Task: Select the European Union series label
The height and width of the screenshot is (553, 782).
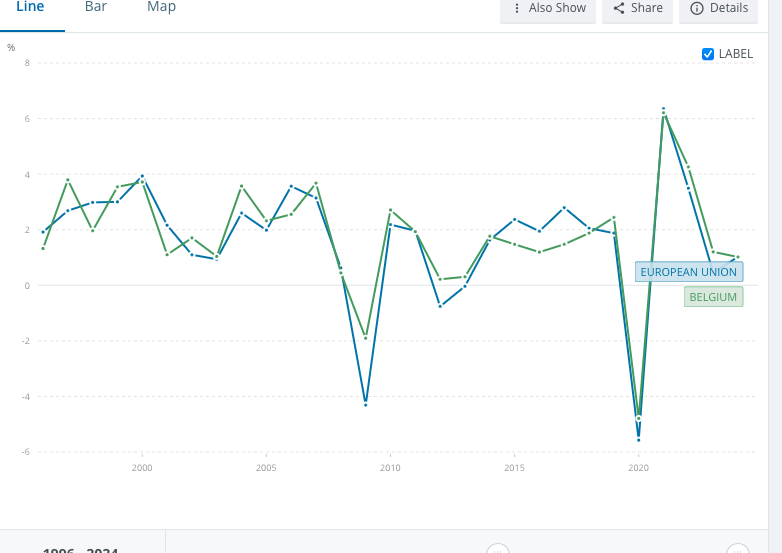Action: pyautogui.click(x=688, y=272)
